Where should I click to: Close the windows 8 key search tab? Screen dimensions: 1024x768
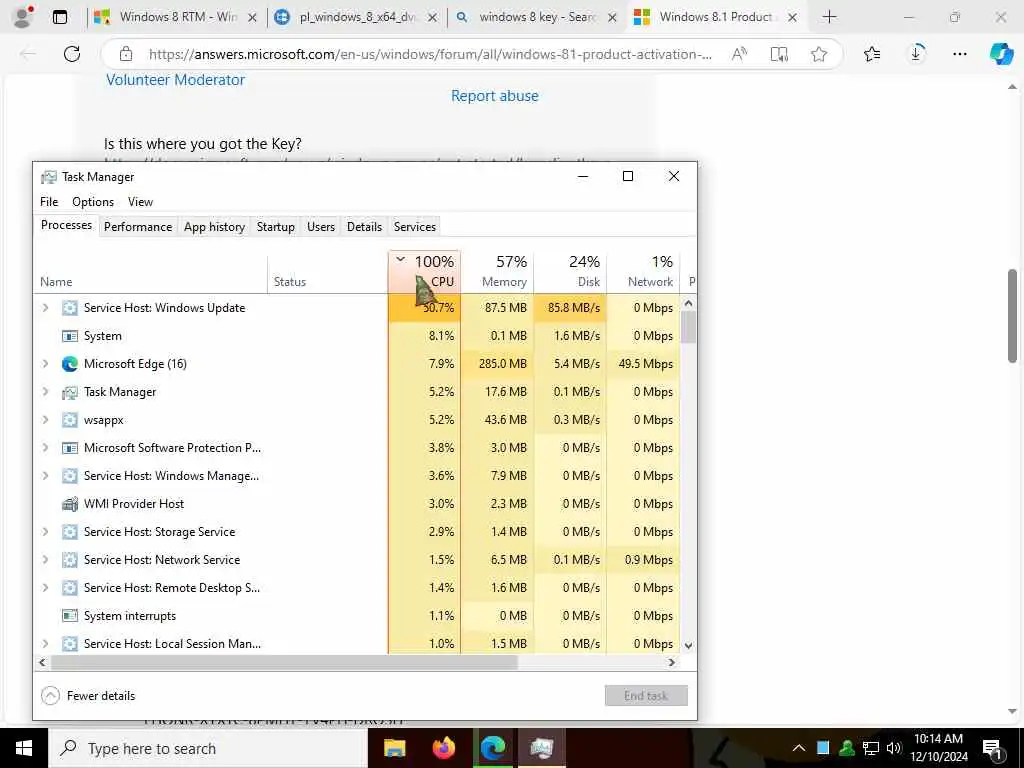click(612, 18)
